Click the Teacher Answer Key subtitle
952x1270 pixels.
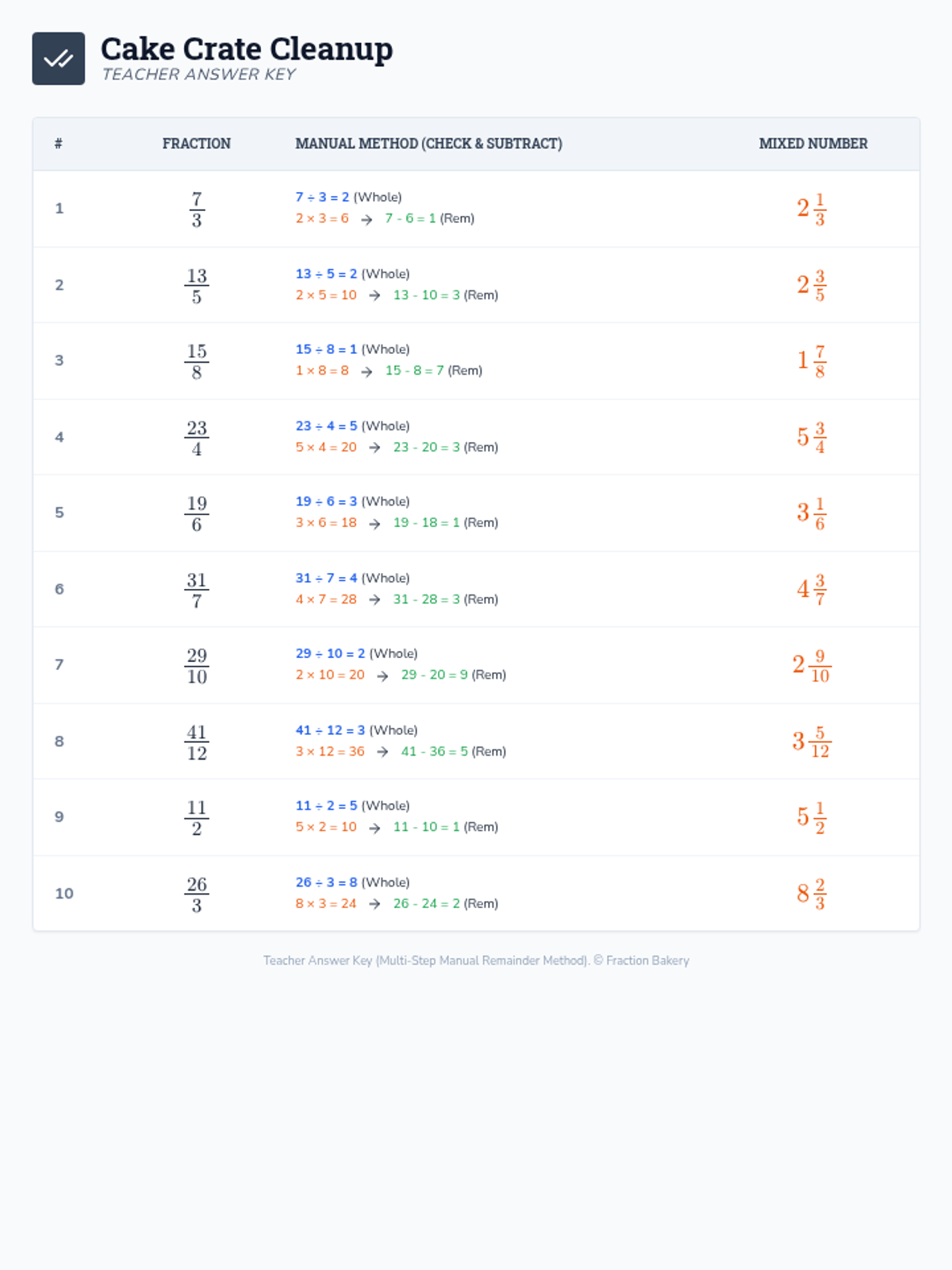coord(198,75)
